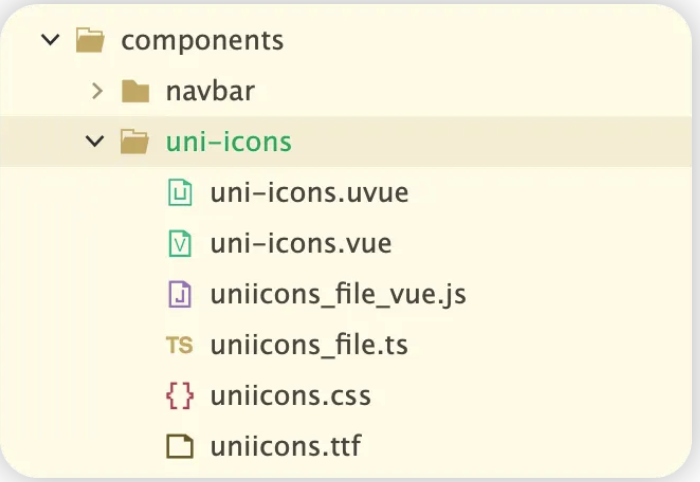Select the components folder label
Viewport: 700px width, 482px height.
point(202,41)
